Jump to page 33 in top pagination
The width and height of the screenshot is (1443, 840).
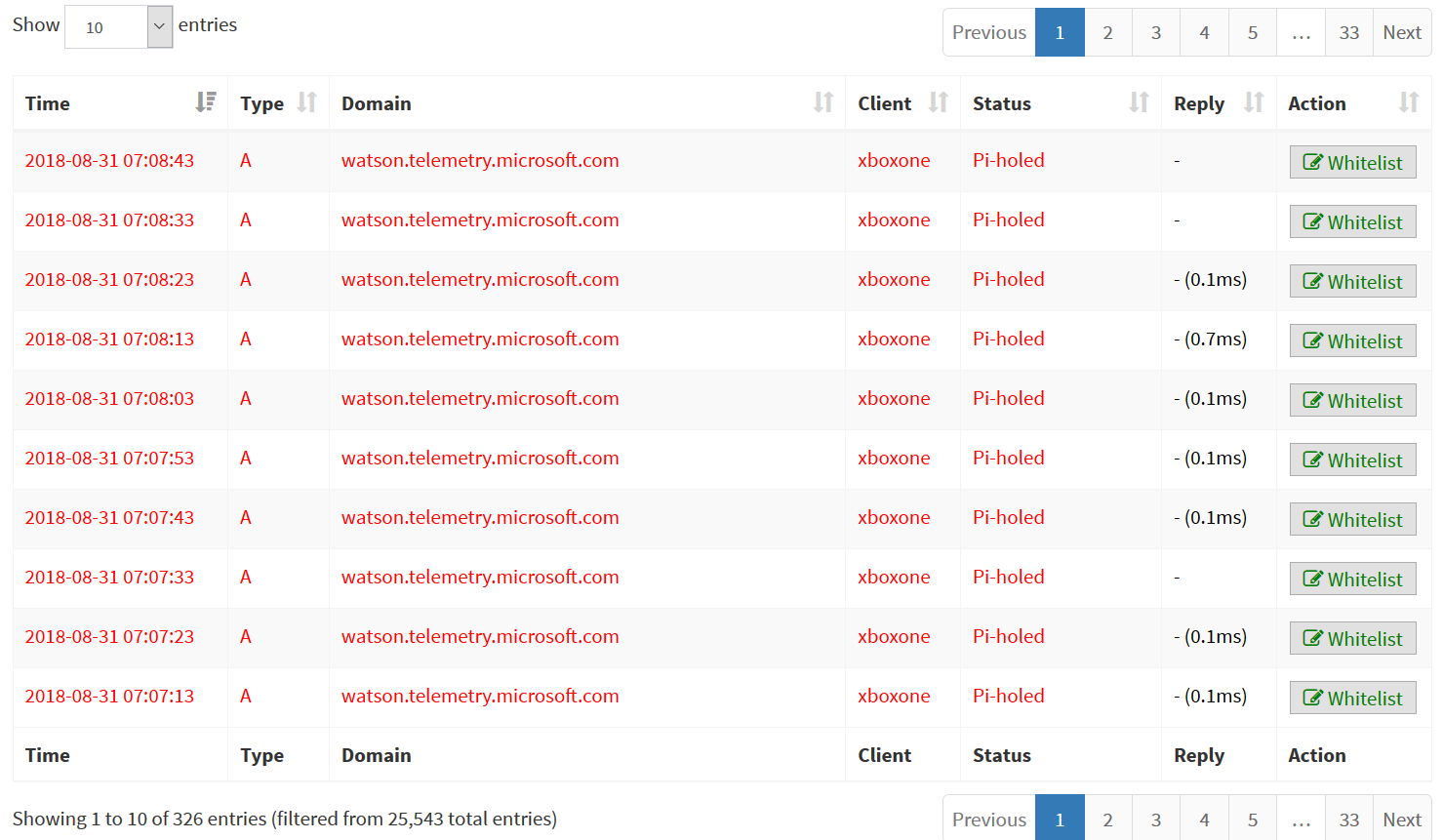pyautogui.click(x=1348, y=32)
